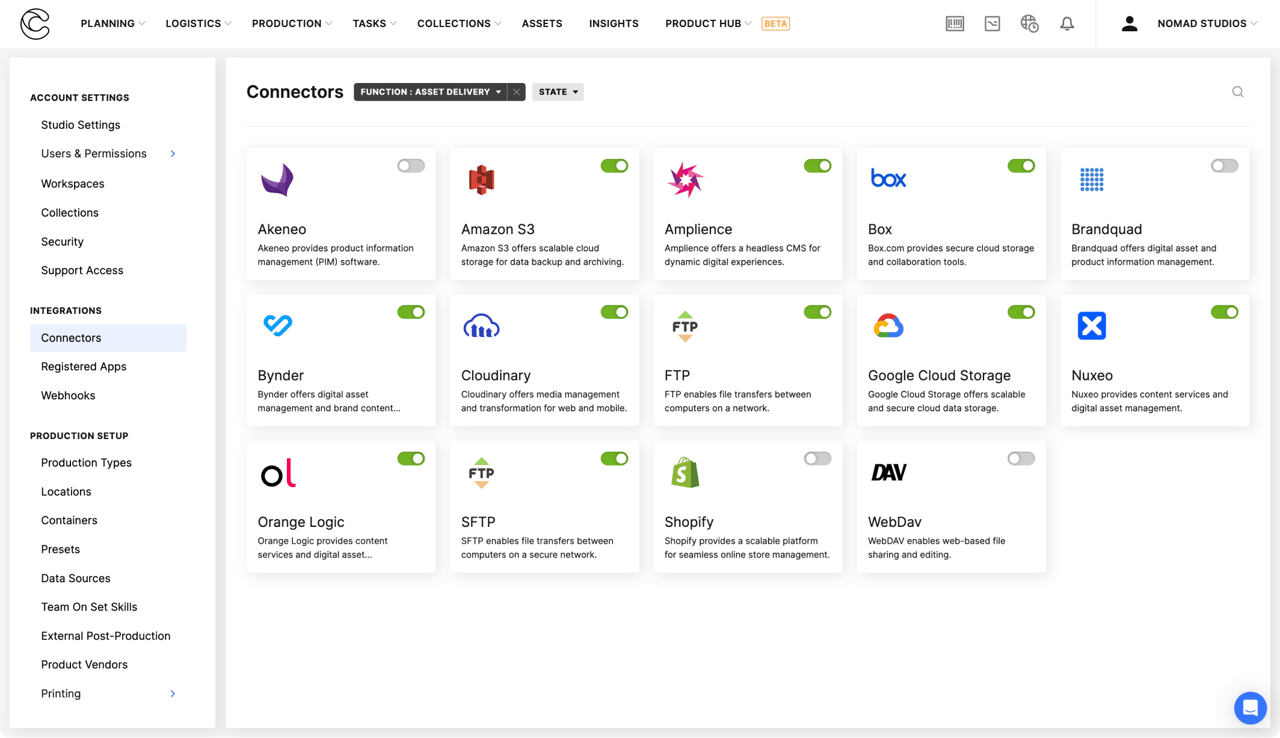Click the Brandquad logo icon
1280x738 pixels.
click(1092, 179)
